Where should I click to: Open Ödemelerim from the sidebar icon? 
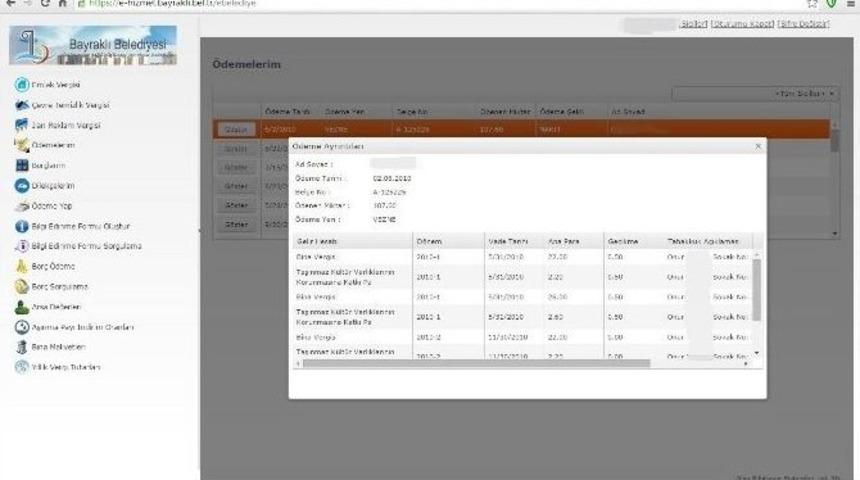20,146
